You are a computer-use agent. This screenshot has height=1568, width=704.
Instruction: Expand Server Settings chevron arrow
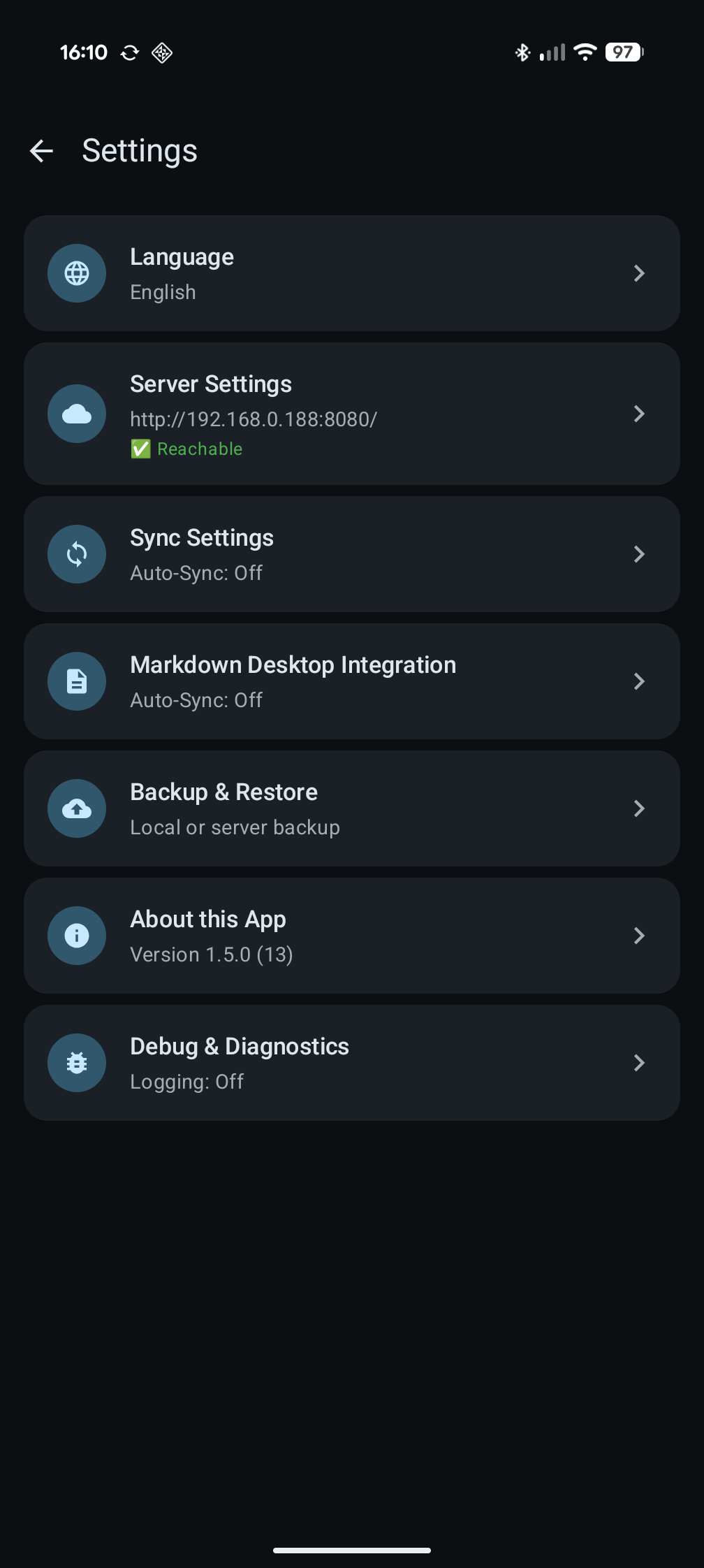tap(638, 414)
